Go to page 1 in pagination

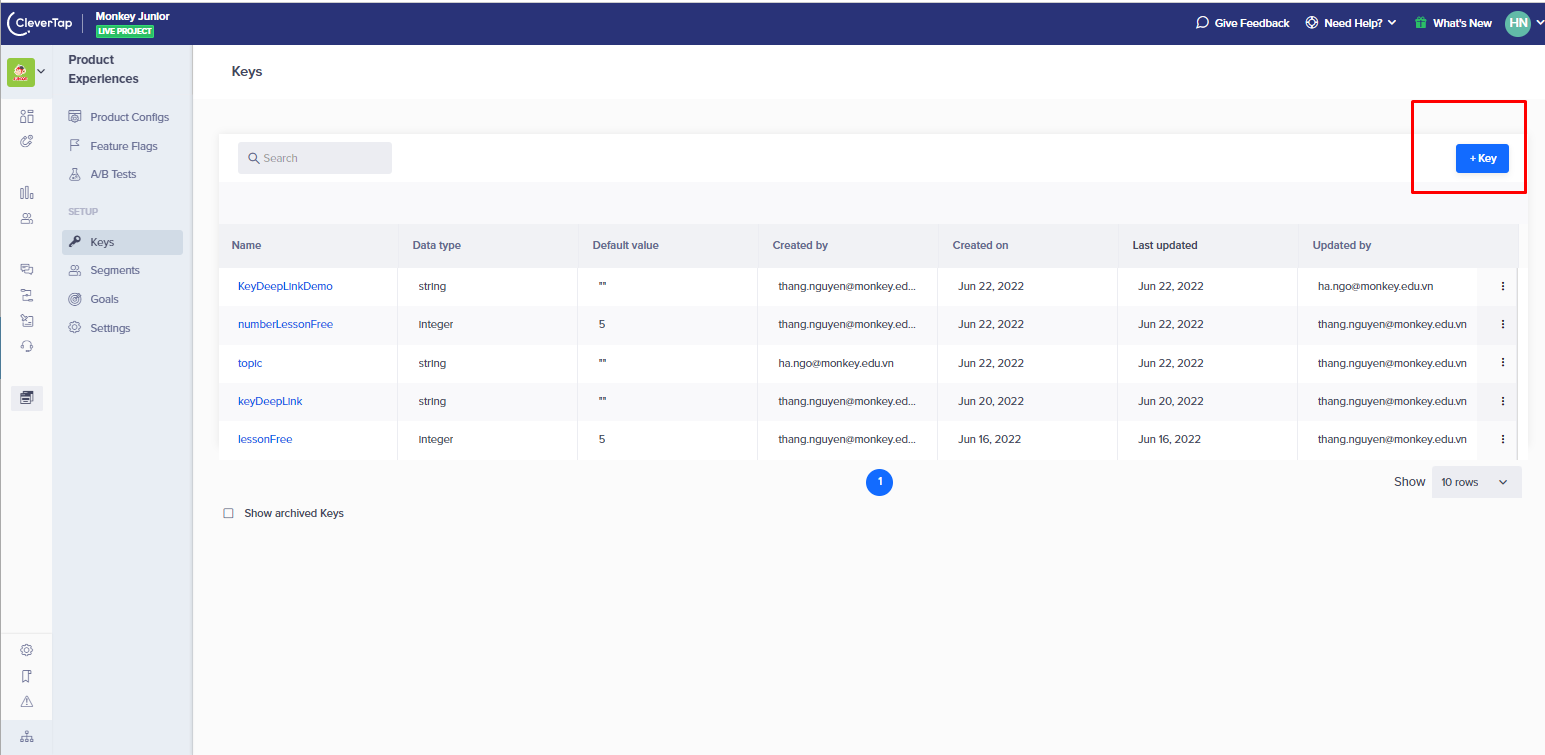pyautogui.click(x=879, y=482)
